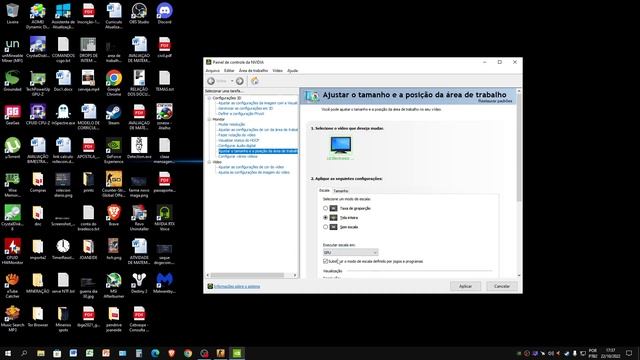The image size is (640, 360).
Task: Select the full-screen scaling radio button
Action: (x=325, y=218)
